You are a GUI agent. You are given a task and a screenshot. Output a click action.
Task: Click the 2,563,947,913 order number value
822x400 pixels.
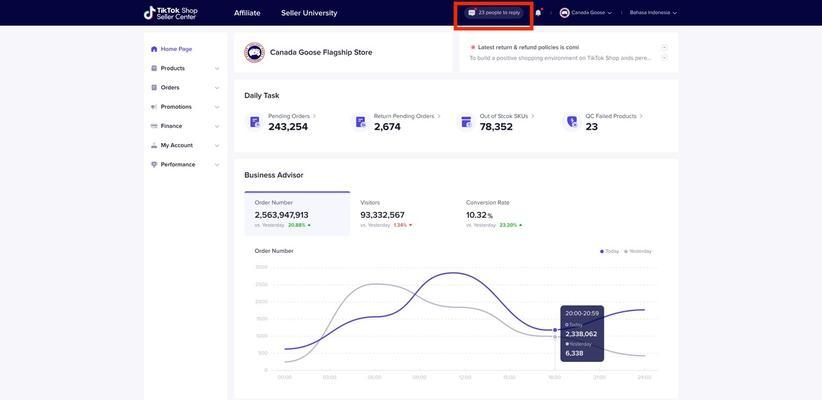[282, 215]
